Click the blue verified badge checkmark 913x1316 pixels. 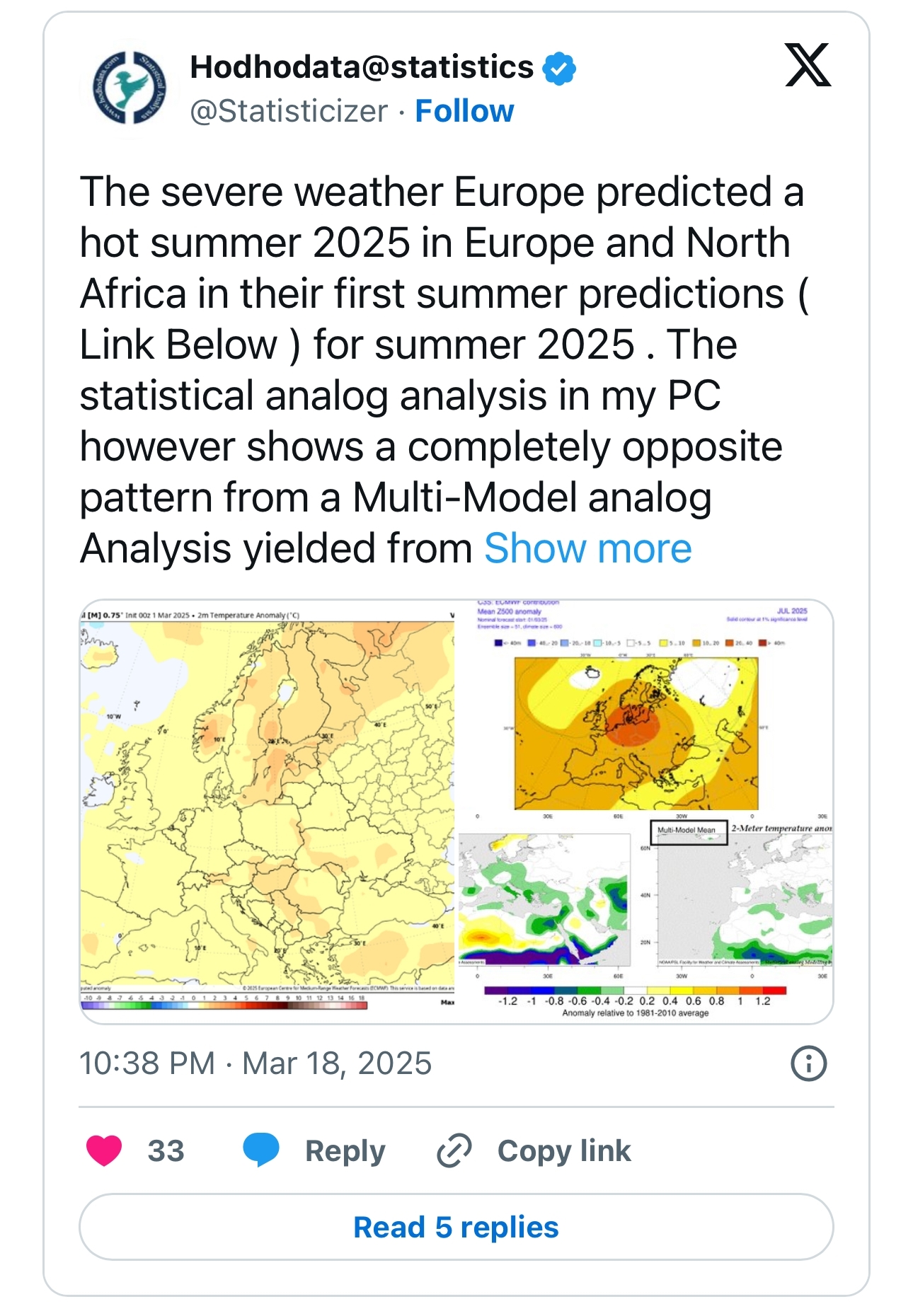[559, 68]
